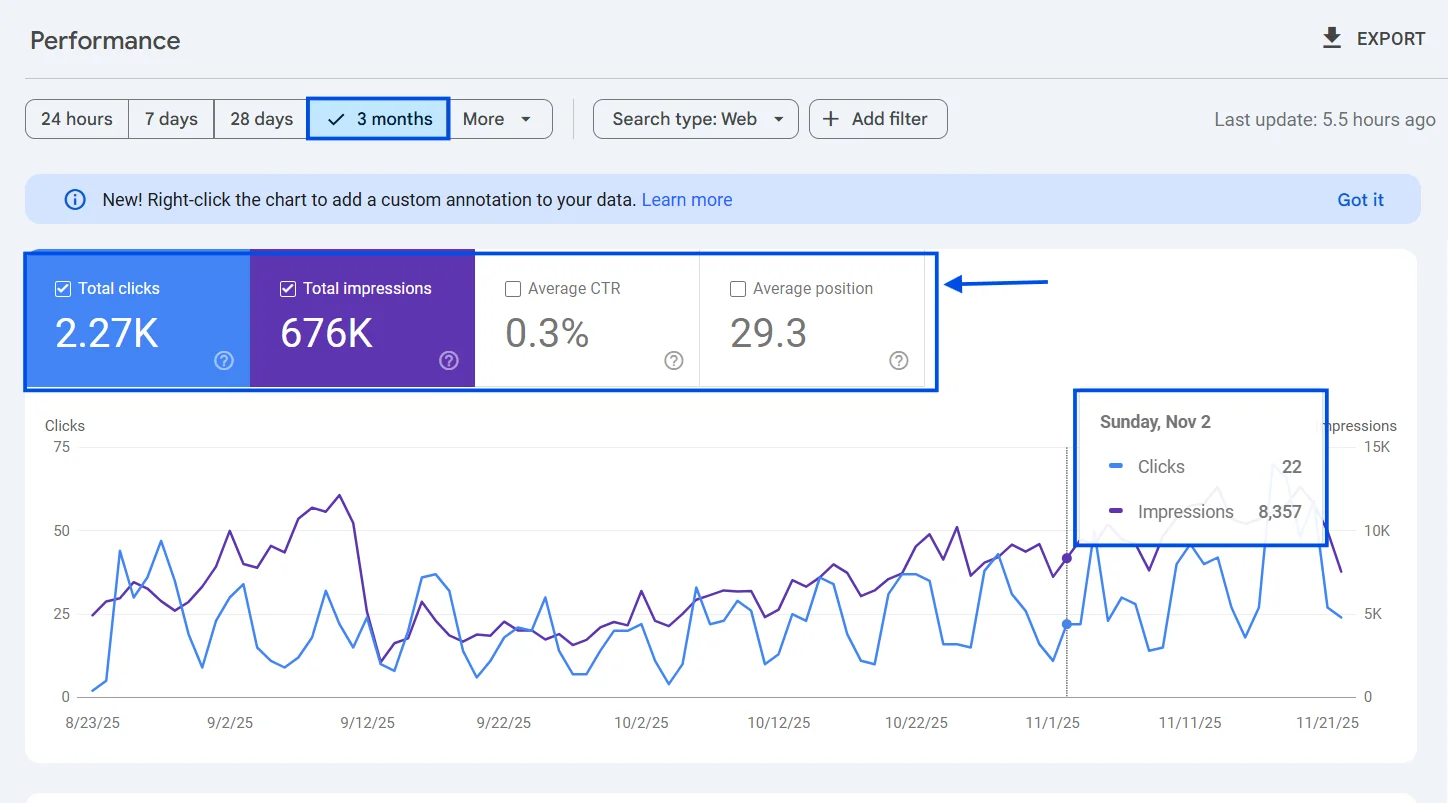The height and width of the screenshot is (803, 1448).
Task: Open the Learn more link
Action: tap(687, 200)
